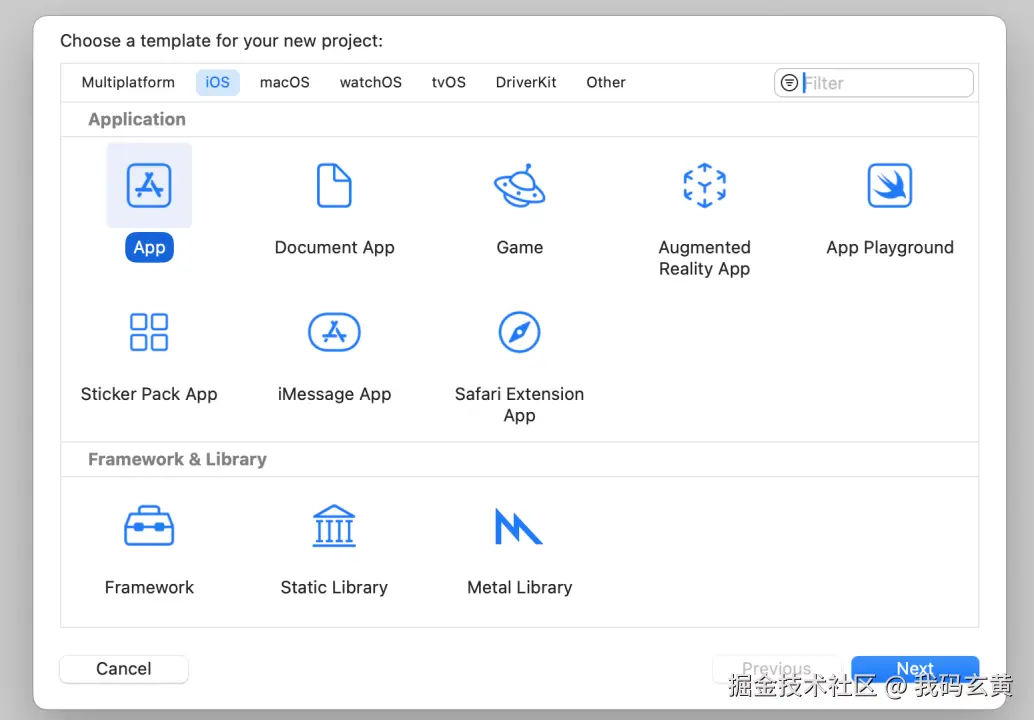Click the 'Game' template label

520,247
